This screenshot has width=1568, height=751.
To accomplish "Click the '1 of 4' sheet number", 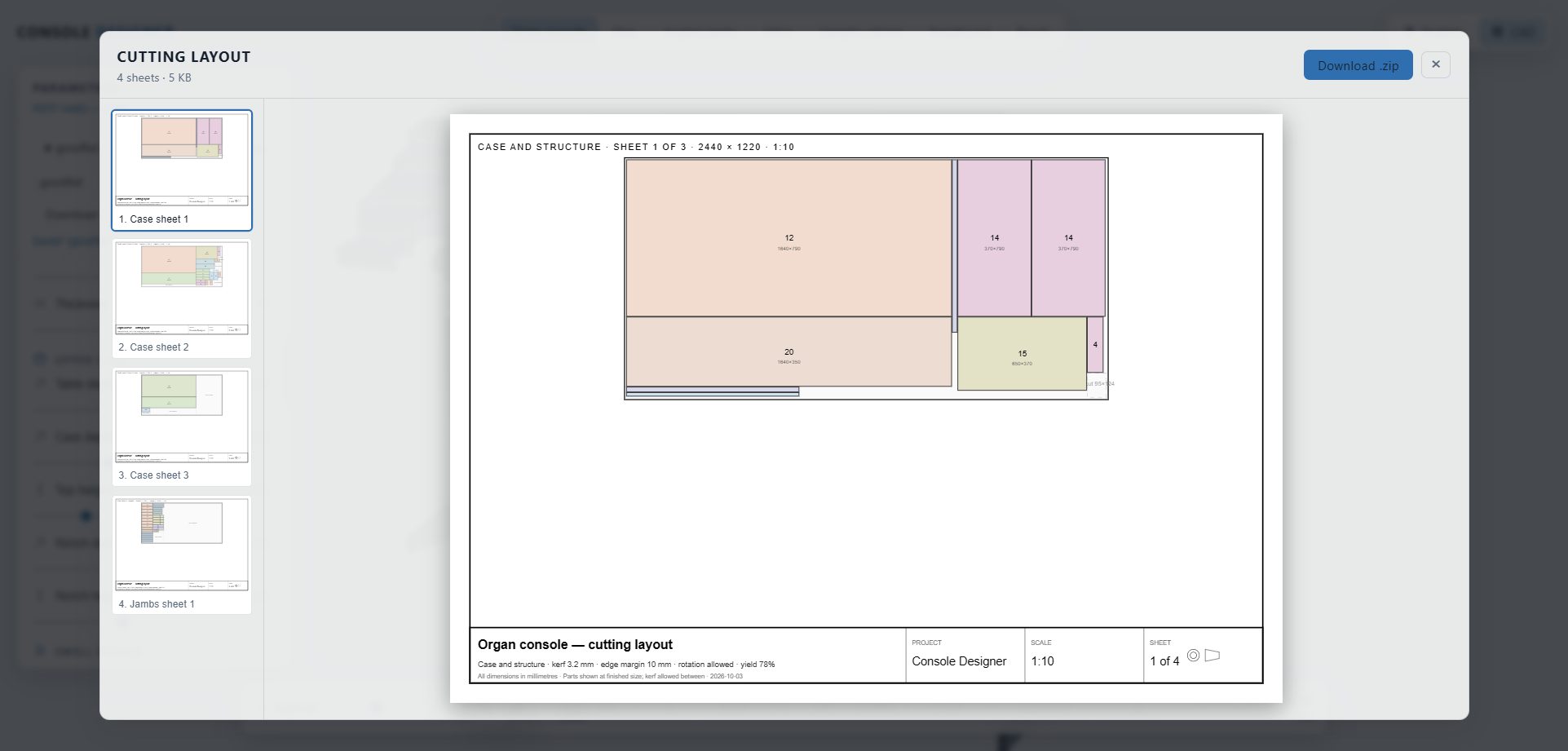I will click(x=1164, y=661).
